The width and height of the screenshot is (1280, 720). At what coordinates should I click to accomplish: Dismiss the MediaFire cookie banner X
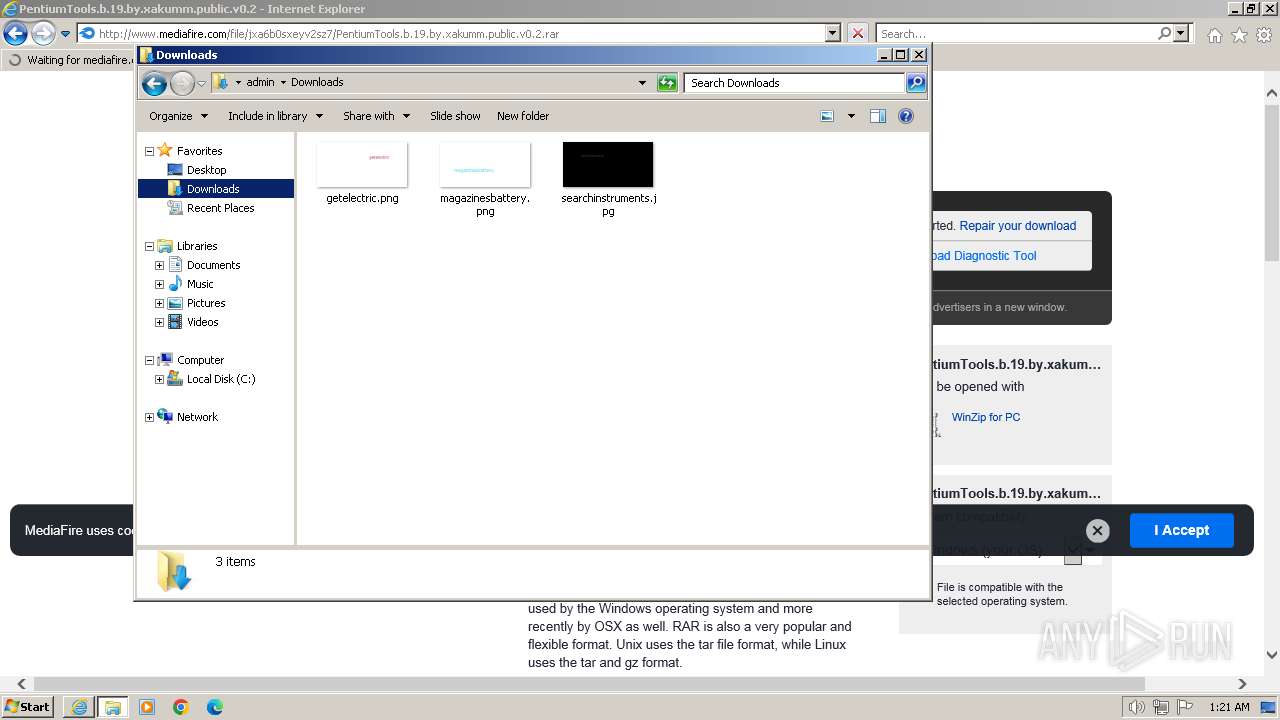click(1097, 531)
